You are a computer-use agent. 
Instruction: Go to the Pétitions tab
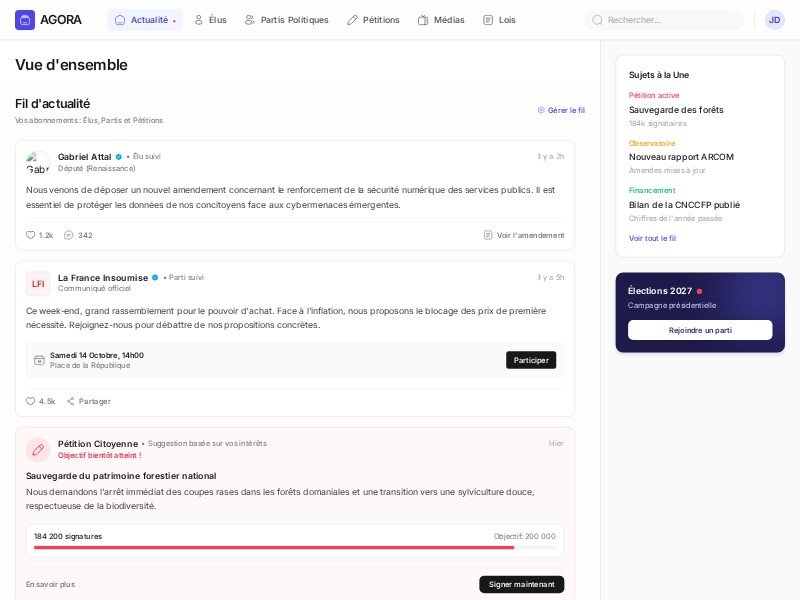(x=373, y=20)
